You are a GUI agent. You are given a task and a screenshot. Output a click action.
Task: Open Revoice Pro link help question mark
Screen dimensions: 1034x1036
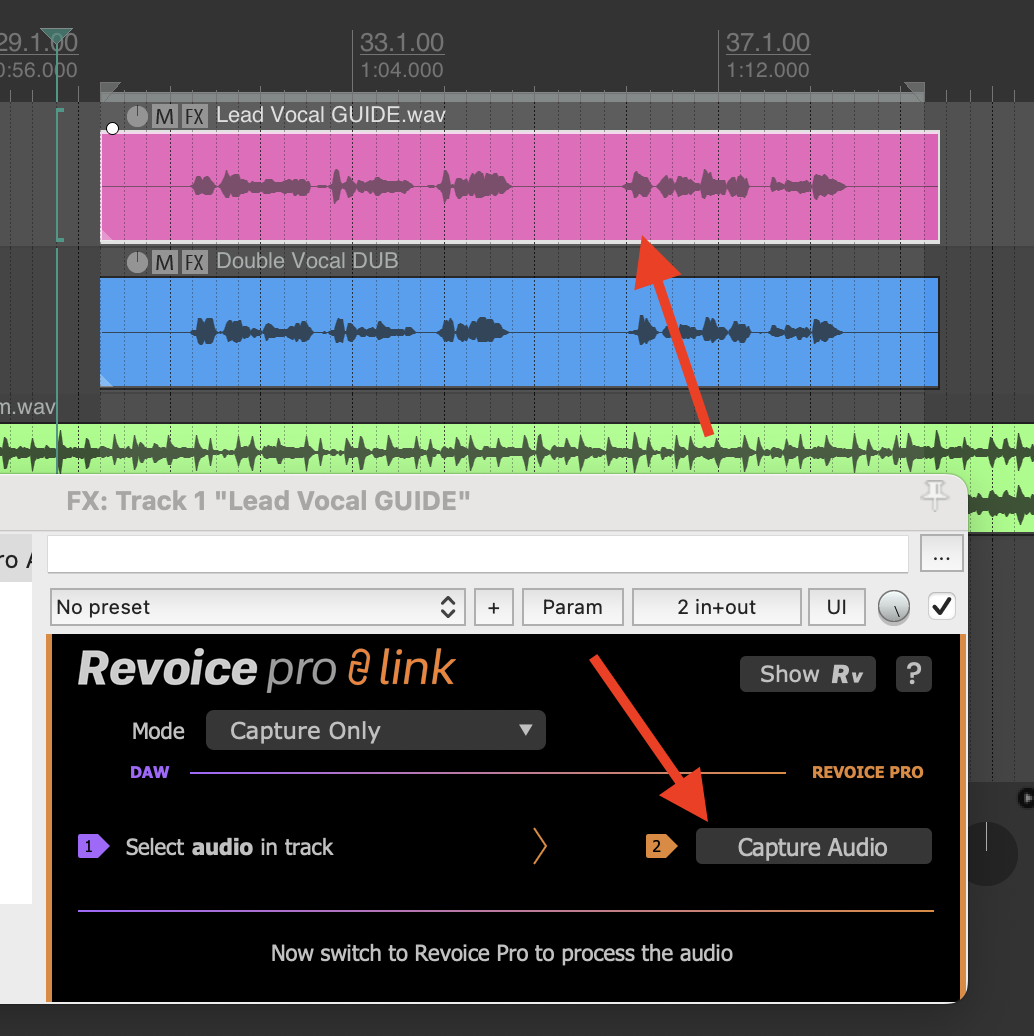point(913,674)
